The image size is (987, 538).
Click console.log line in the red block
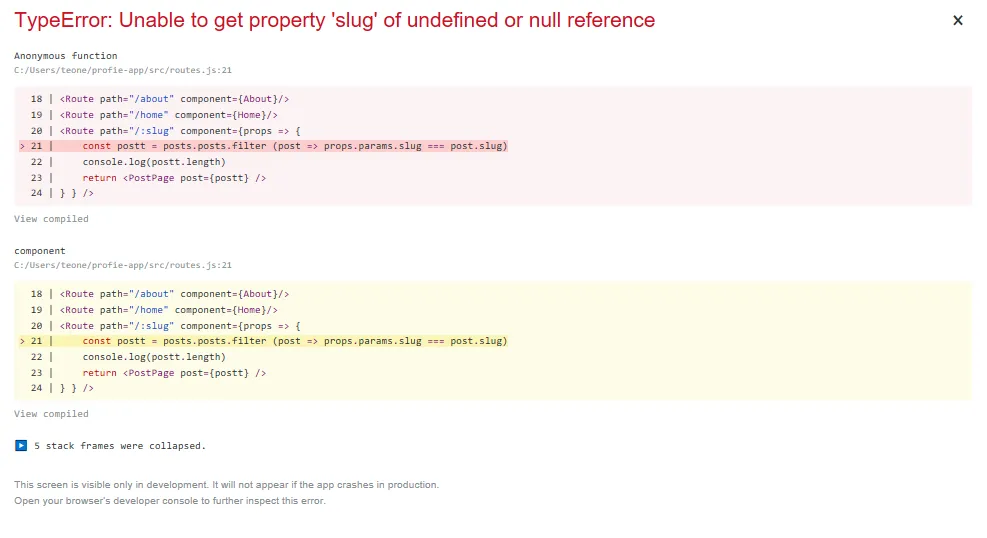(x=154, y=162)
